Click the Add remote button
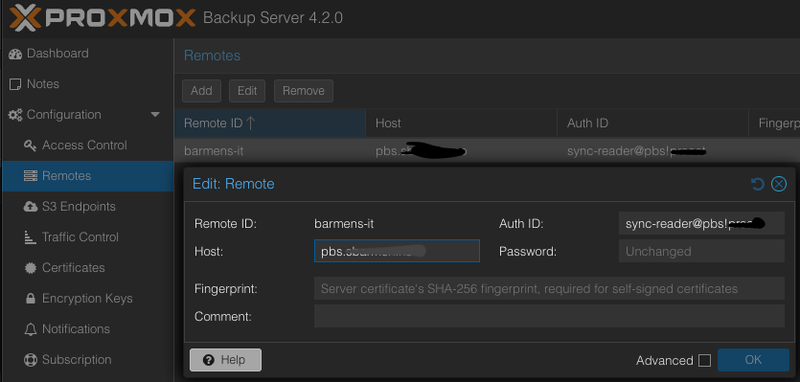The image size is (800, 382). pos(202,91)
